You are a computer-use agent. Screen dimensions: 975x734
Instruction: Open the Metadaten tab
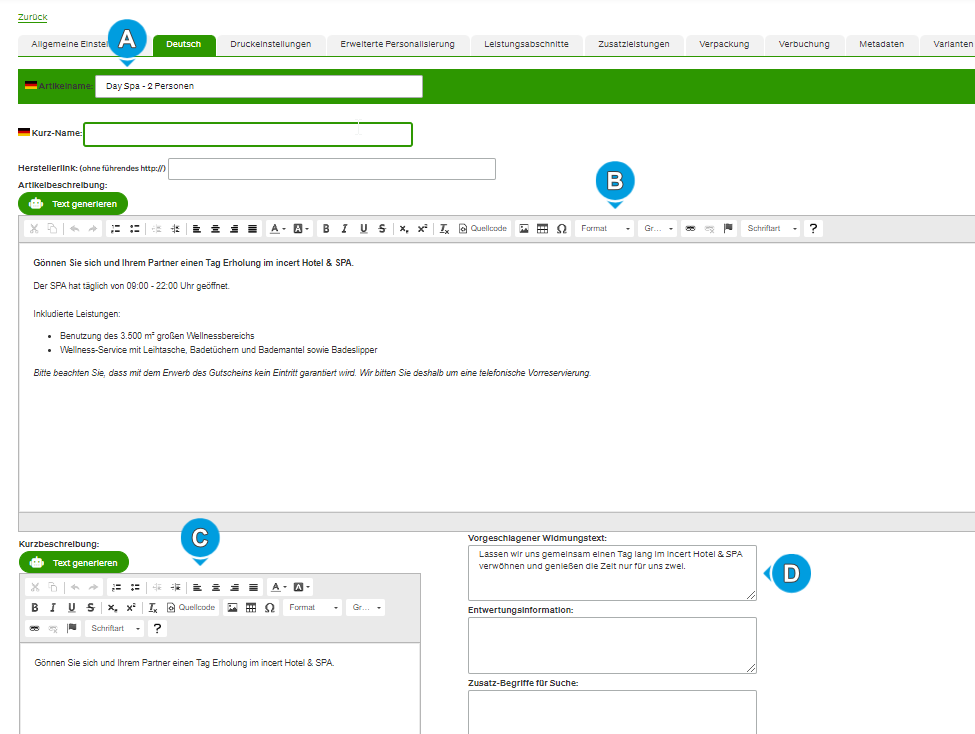click(x=882, y=45)
